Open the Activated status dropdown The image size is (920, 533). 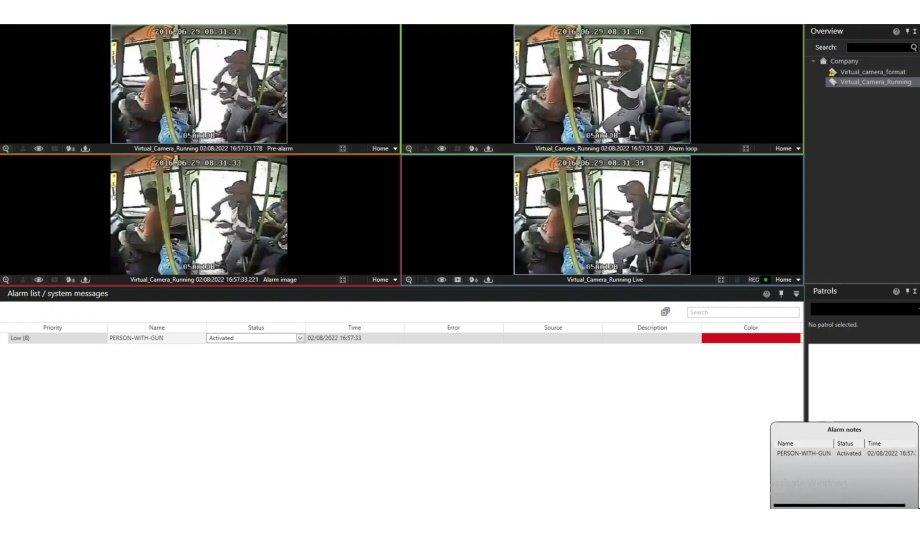pos(300,338)
